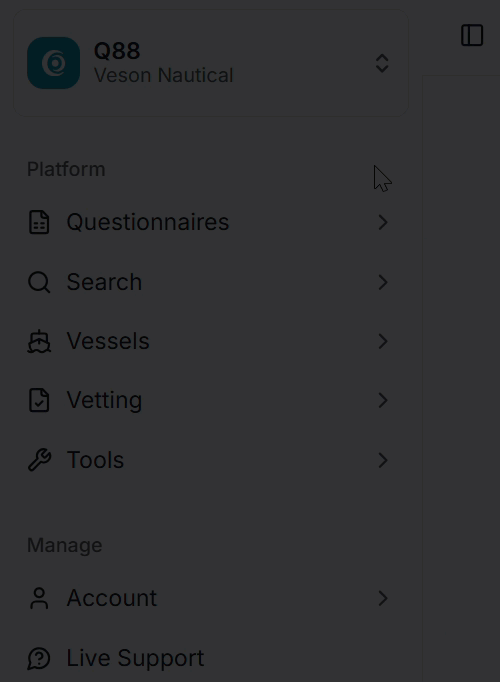
Task: Click the Search magnifier icon
Action: click(x=39, y=282)
